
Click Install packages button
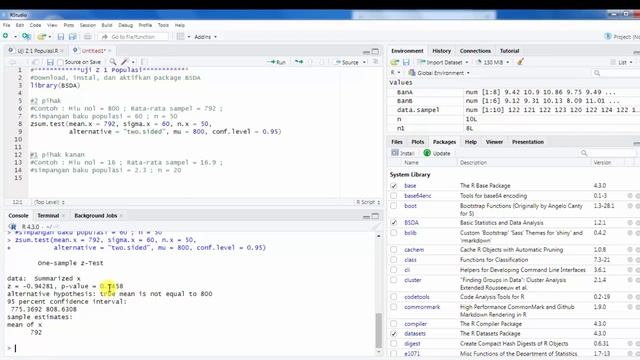tap(403, 153)
